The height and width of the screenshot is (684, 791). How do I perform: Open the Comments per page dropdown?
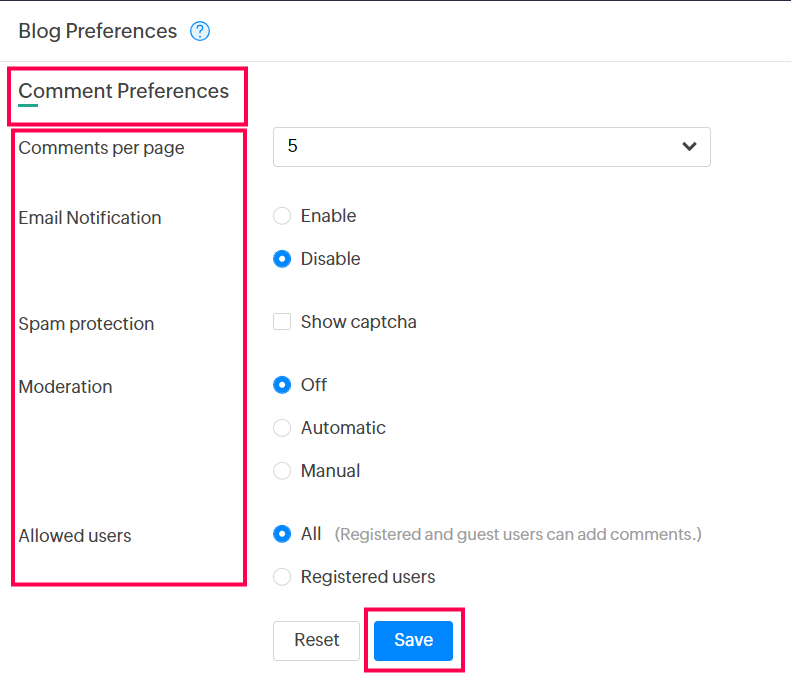[x=480, y=146]
